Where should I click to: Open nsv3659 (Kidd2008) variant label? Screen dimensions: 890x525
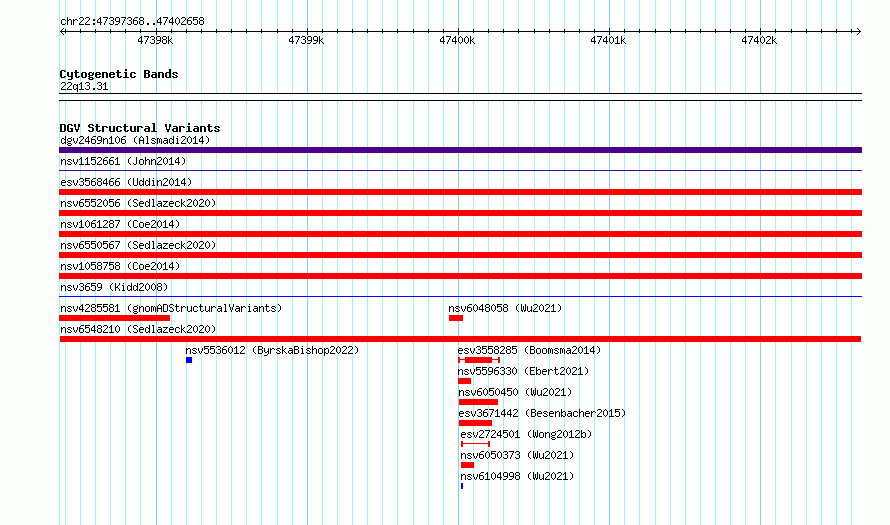tap(114, 287)
